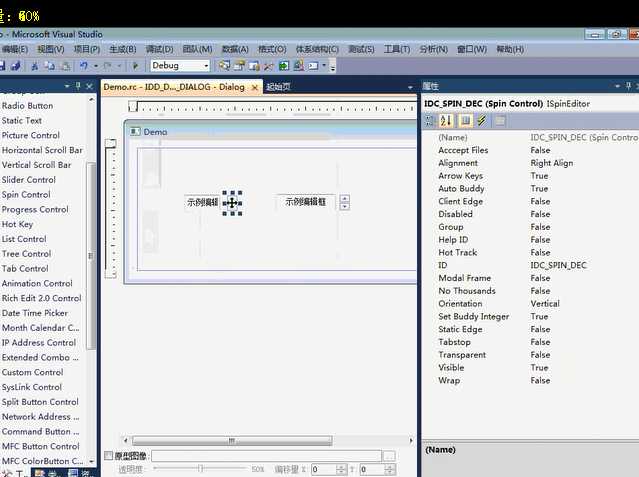Select Date Time Picker in the Toolbox
This screenshot has width=639, height=477.
tap(35, 313)
